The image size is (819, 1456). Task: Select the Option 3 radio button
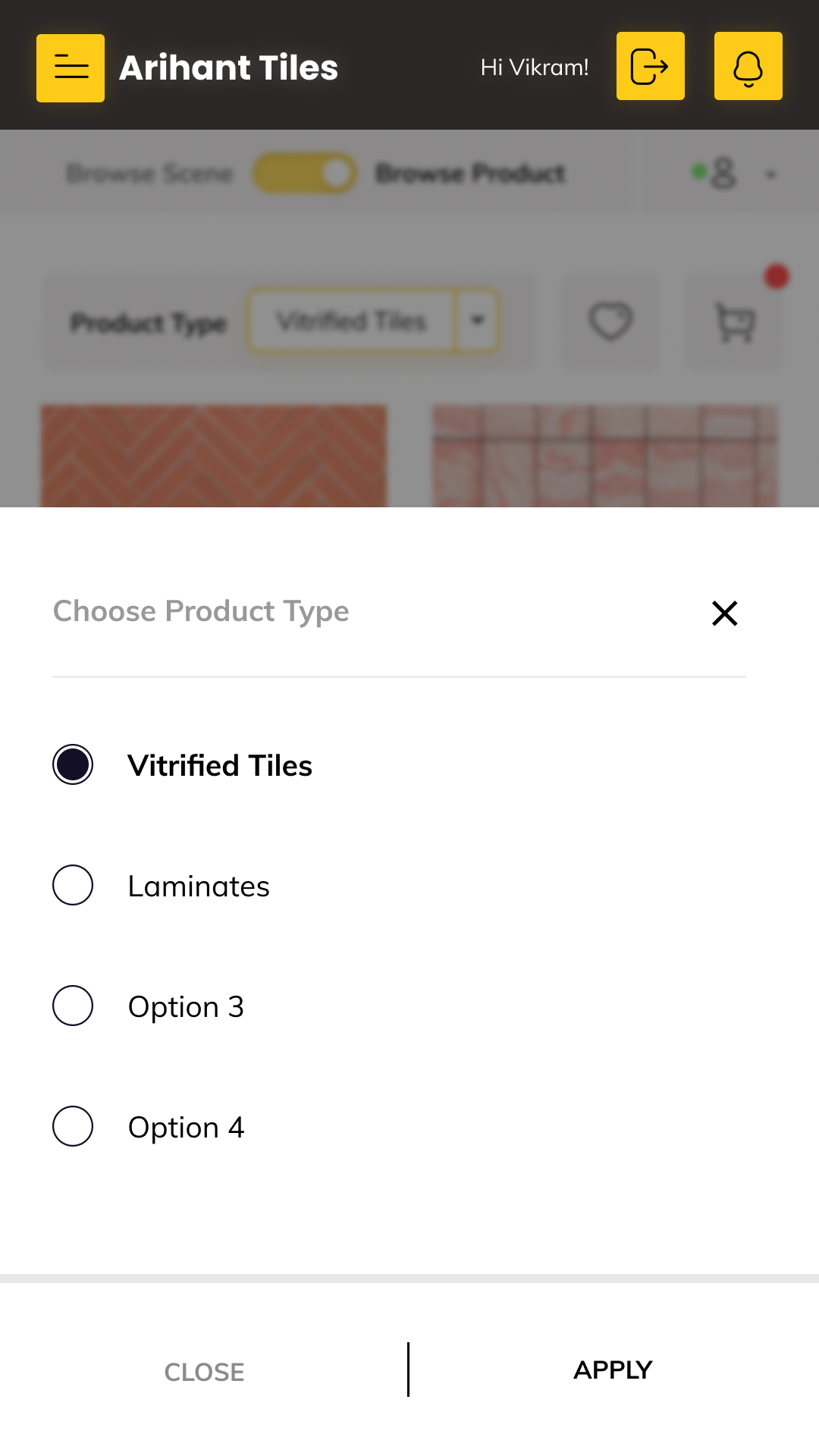(73, 1006)
